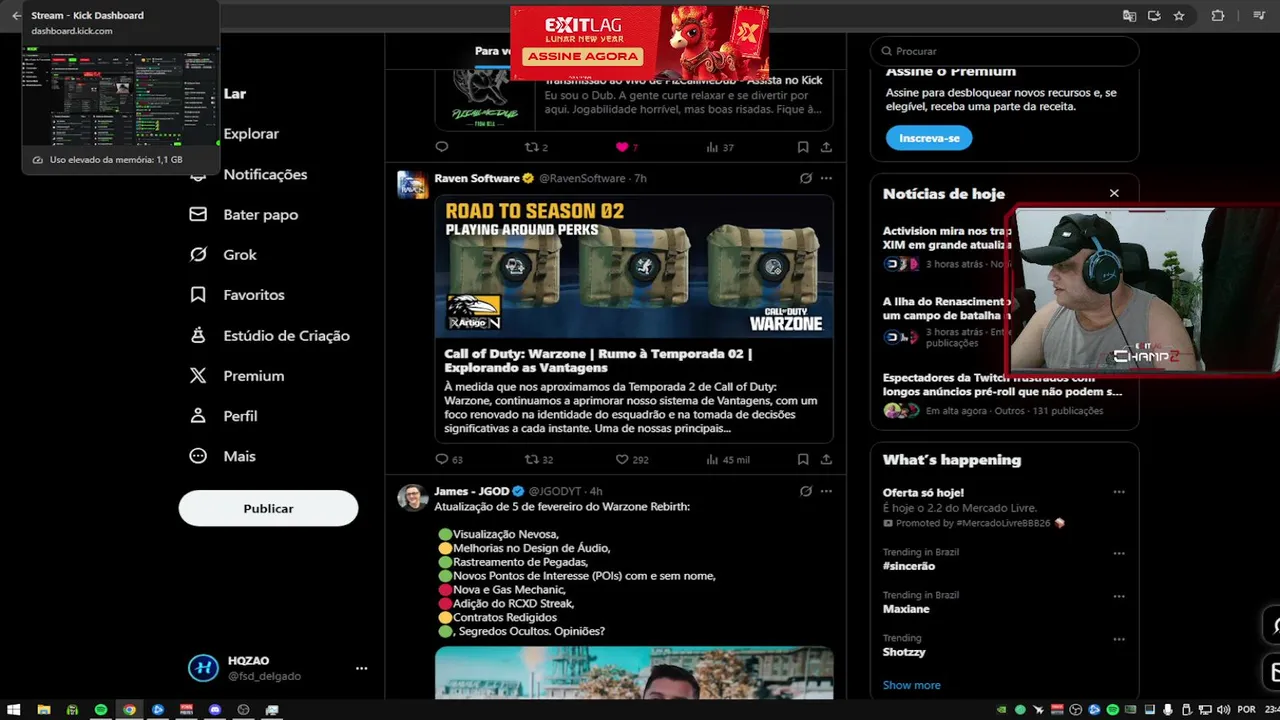Unlike the top post with pink heart
Screen dimensions: 1280x720
point(621,147)
